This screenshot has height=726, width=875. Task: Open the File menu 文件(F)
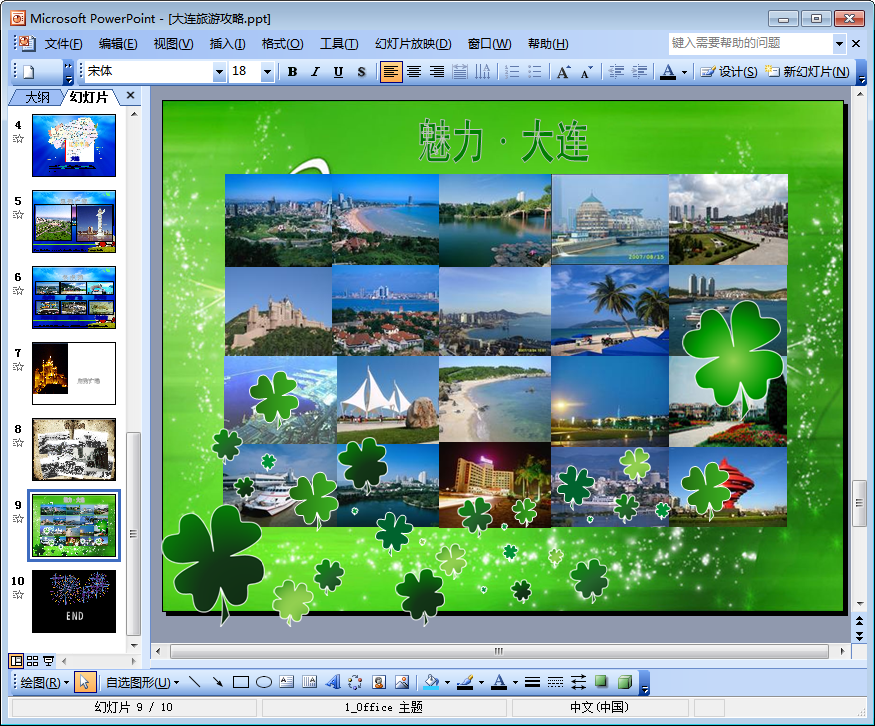[x=63, y=44]
